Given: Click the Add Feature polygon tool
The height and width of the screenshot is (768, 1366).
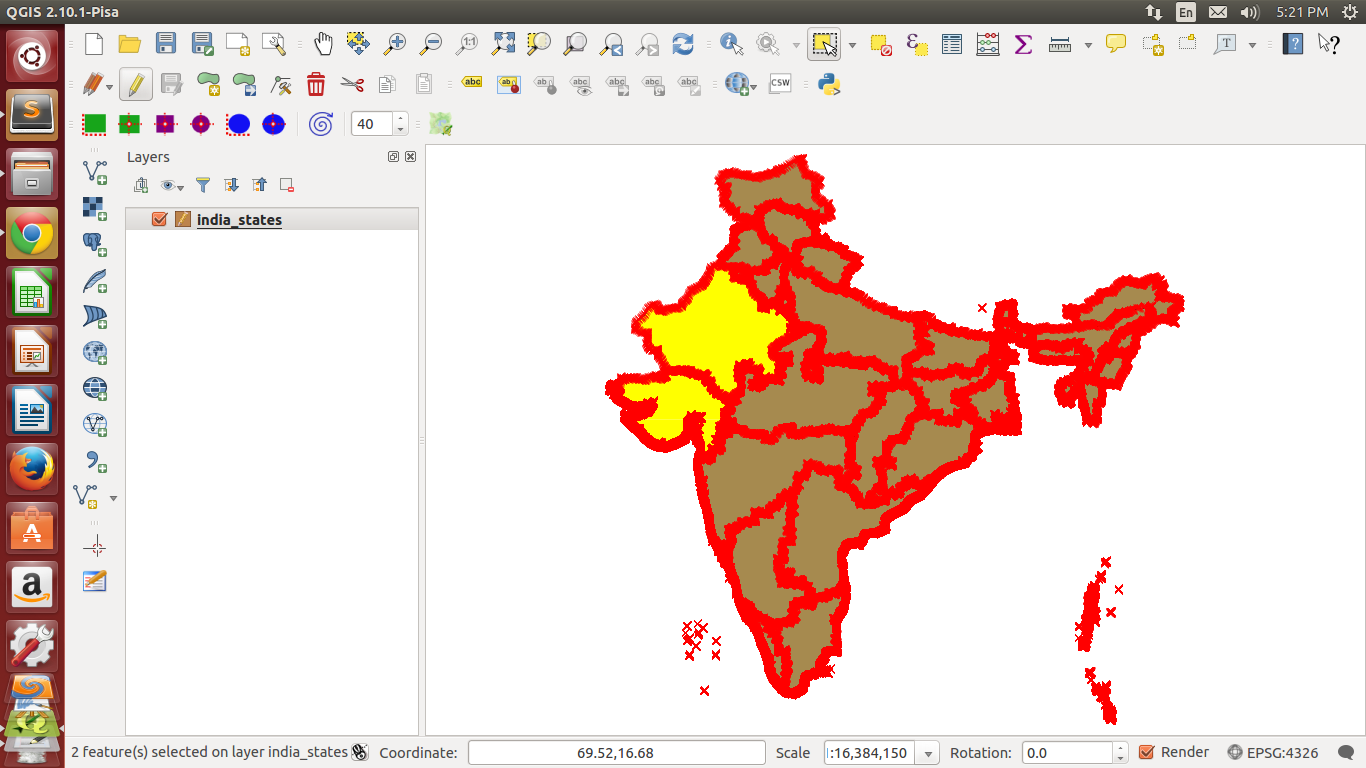Looking at the screenshot, I should click(x=208, y=85).
